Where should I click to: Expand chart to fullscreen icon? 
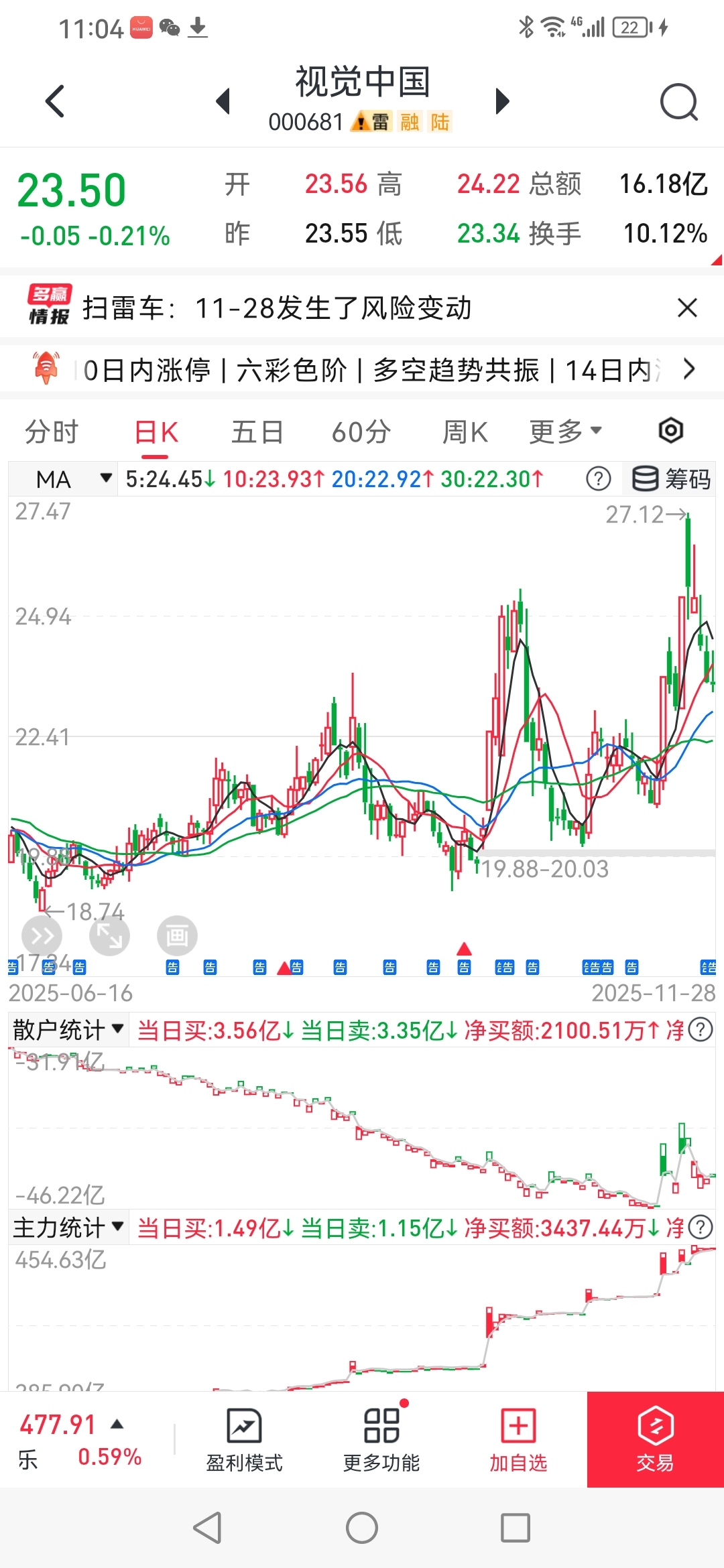click(109, 935)
